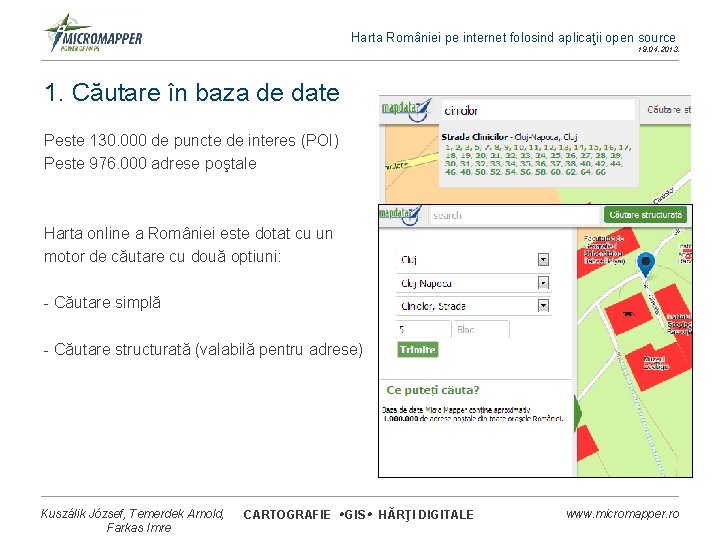Image resolution: width=720 pixels, height=540 pixels.
Task: Click the search field containing 'clinicilor'
Action: click(538, 111)
